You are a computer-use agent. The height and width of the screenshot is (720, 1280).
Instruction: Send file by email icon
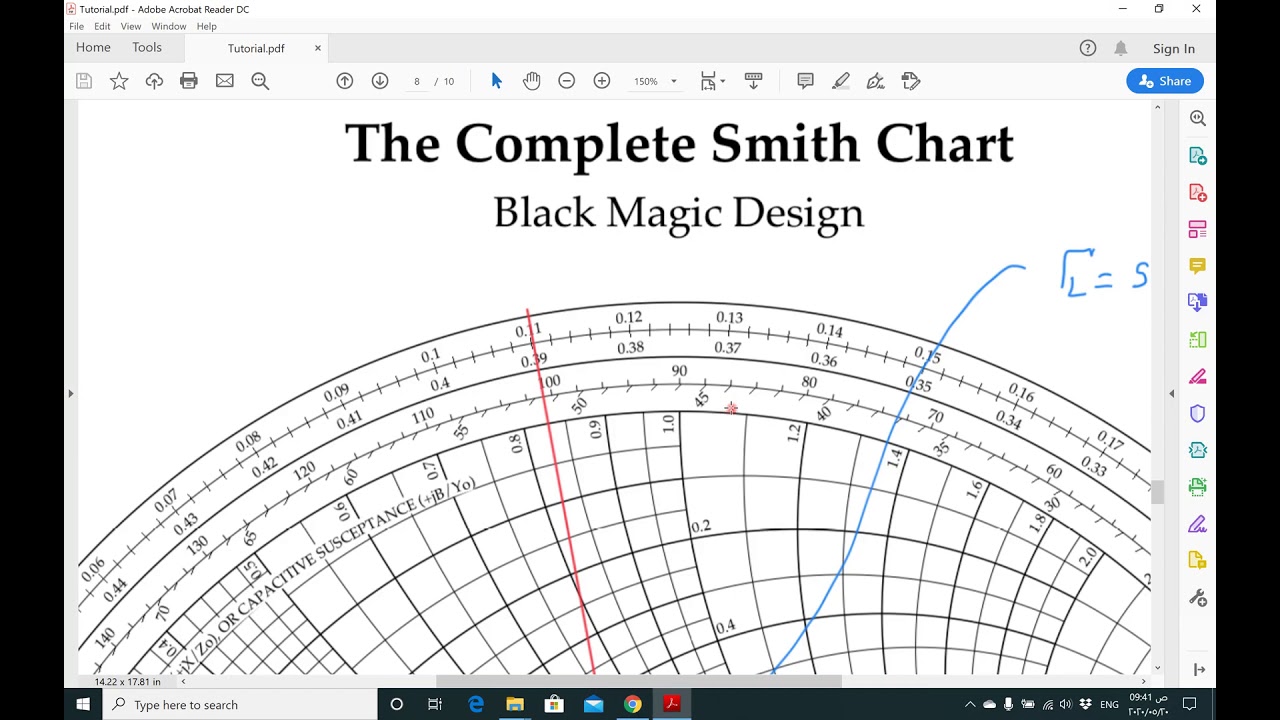[225, 81]
